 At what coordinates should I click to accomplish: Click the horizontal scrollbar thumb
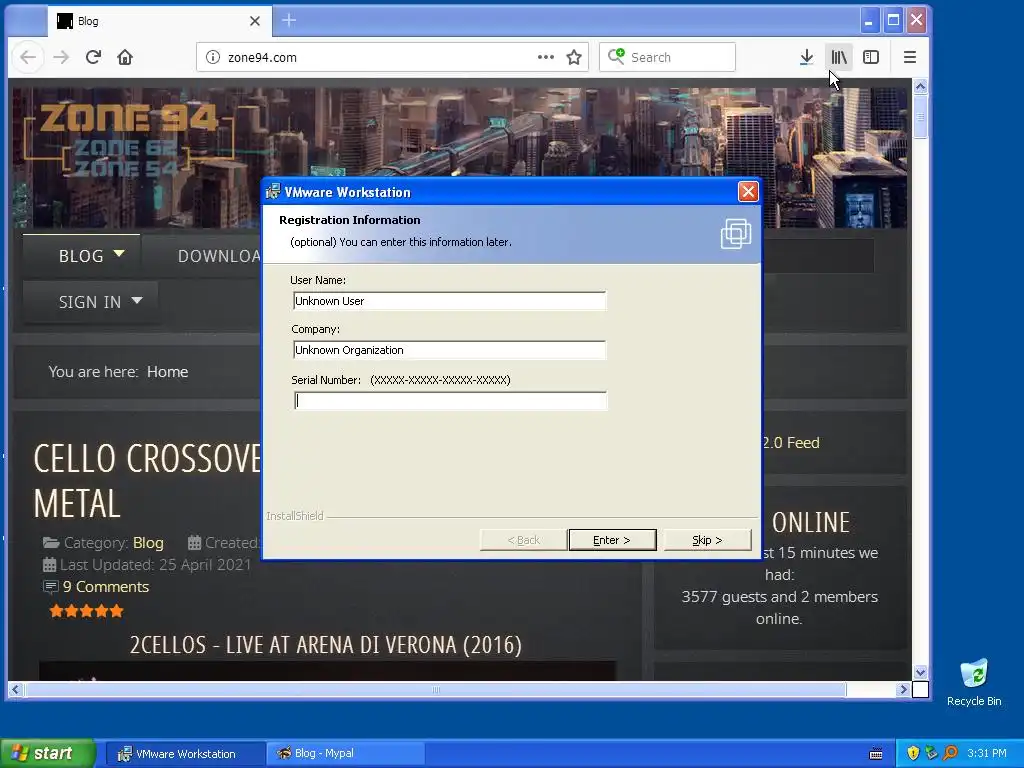436,689
